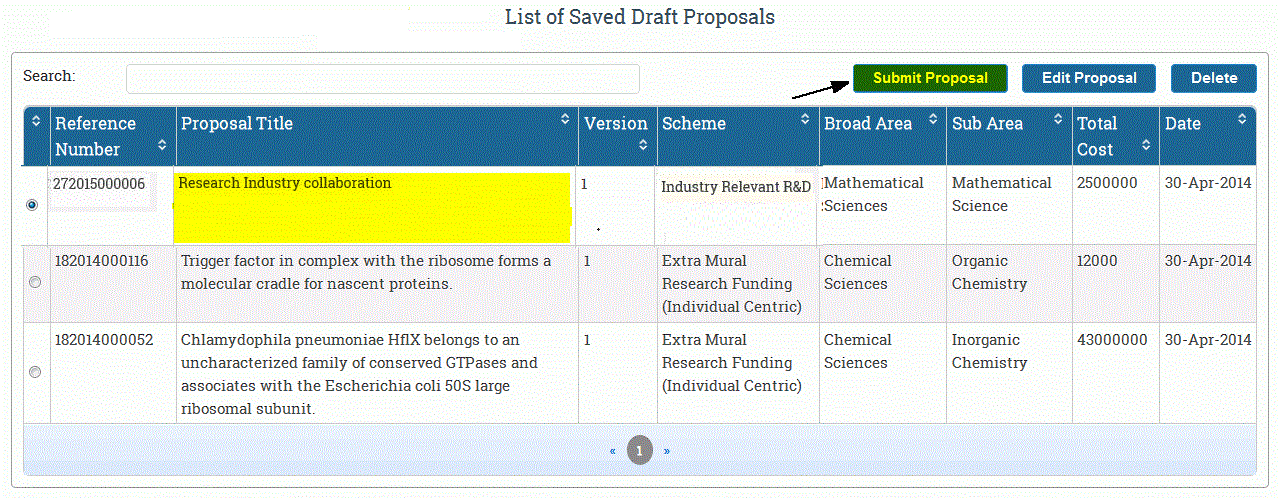1280x498 pixels.
Task: Select radio button for proposal 182014000052
Action: pos(35,372)
